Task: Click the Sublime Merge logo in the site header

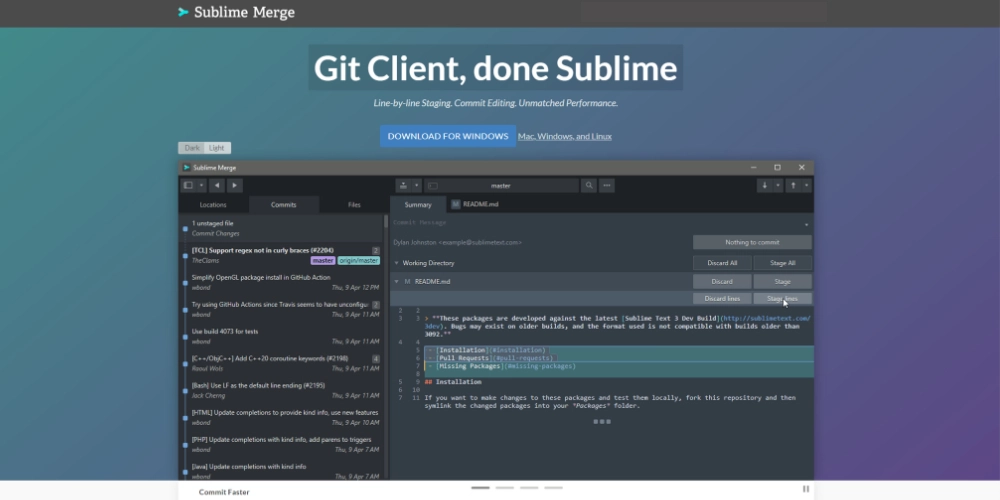Action: coord(237,12)
